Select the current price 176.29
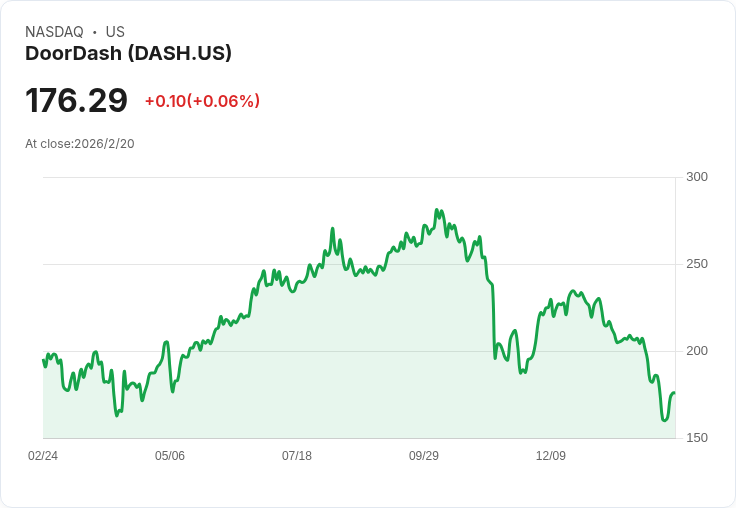736x508 pixels. pyautogui.click(x=76, y=101)
